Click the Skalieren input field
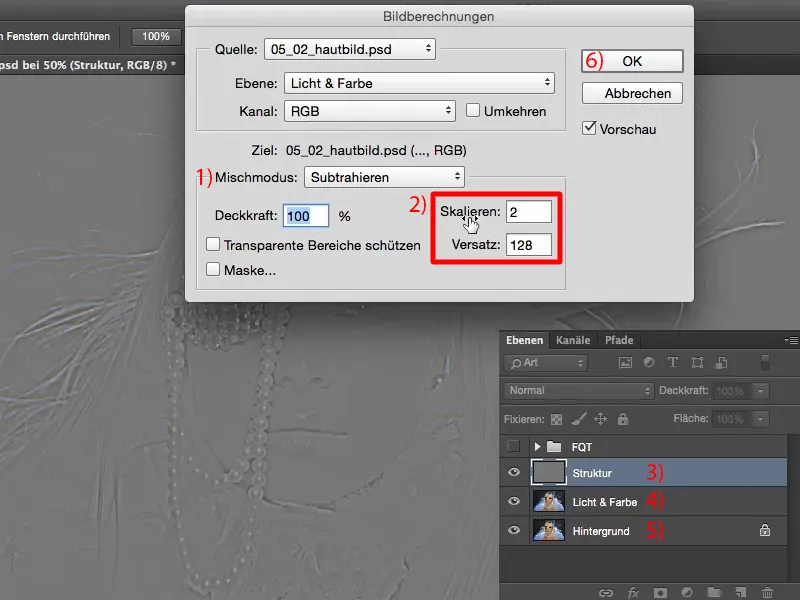The height and width of the screenshot is (600, 800). pos(529,212)
